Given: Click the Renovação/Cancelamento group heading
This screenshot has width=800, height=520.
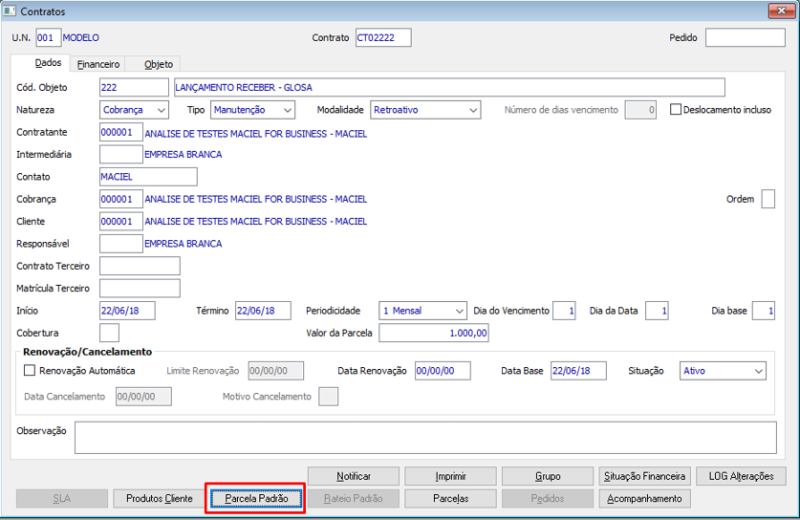Looking at the screenshot, I should [x=87, y=352].
